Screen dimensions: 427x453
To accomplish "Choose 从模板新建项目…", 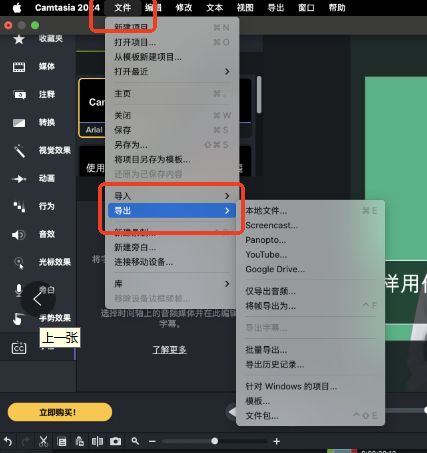I will [x=172, y=57].
